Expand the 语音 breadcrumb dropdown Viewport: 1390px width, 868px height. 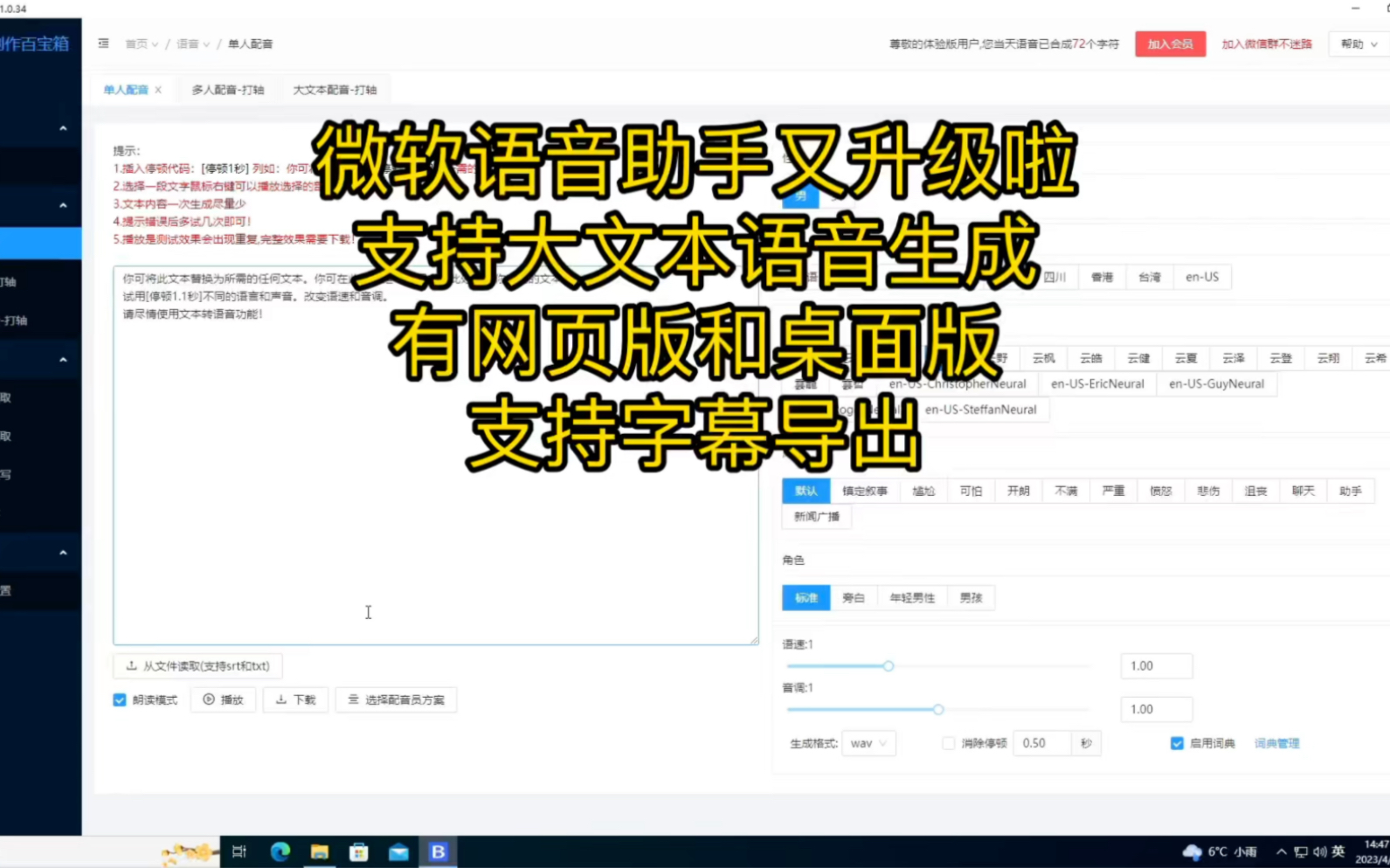193,44
